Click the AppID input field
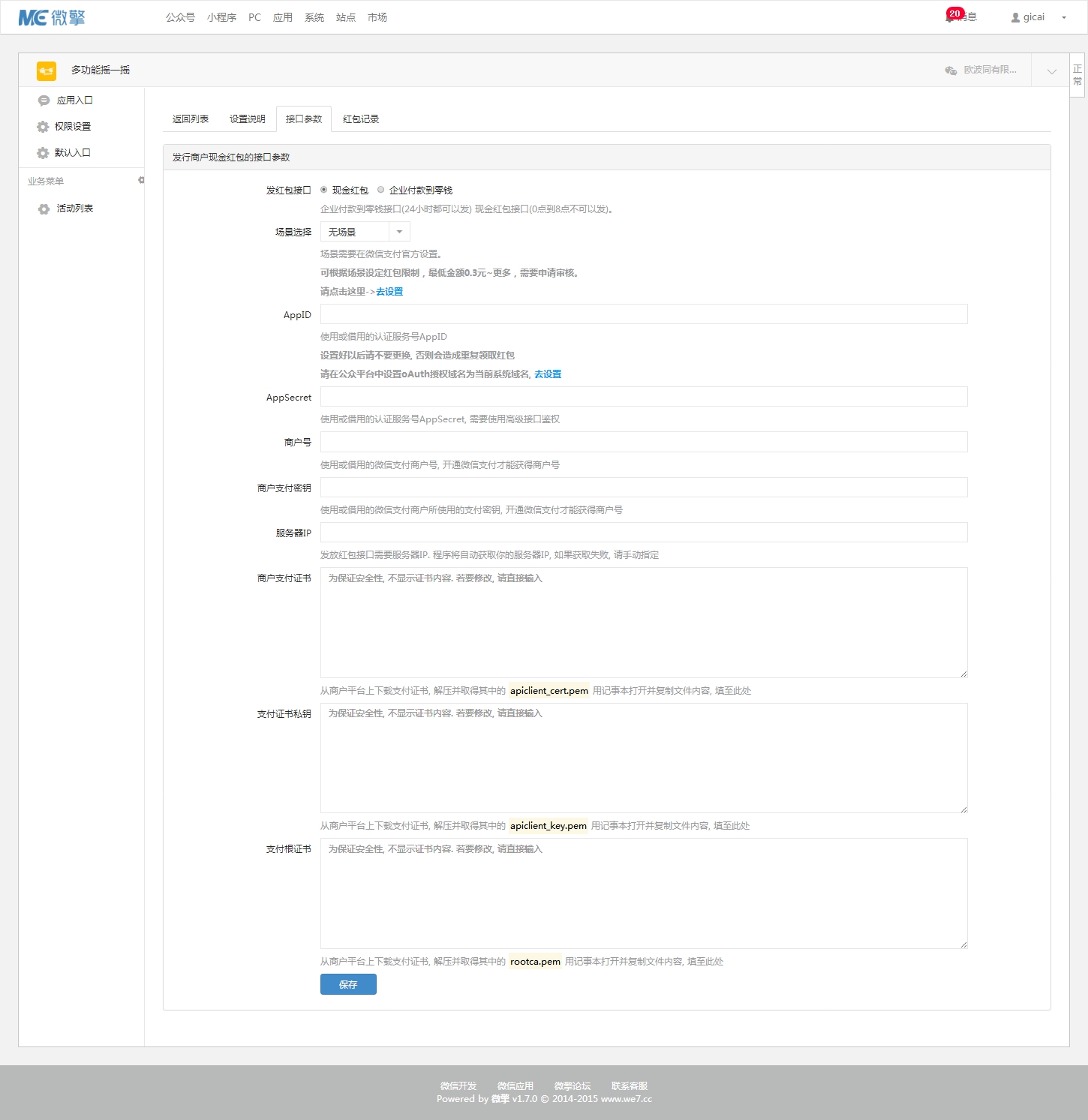 pos(644,314)
